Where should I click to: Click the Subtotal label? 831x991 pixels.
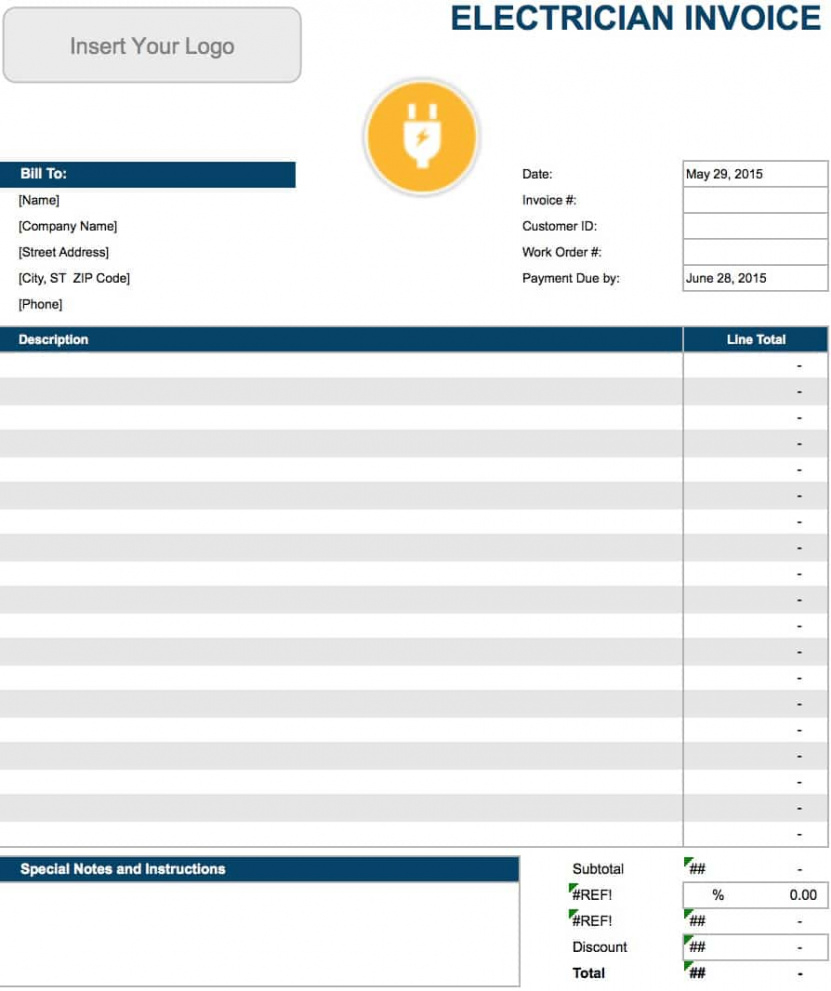point(598,869)
